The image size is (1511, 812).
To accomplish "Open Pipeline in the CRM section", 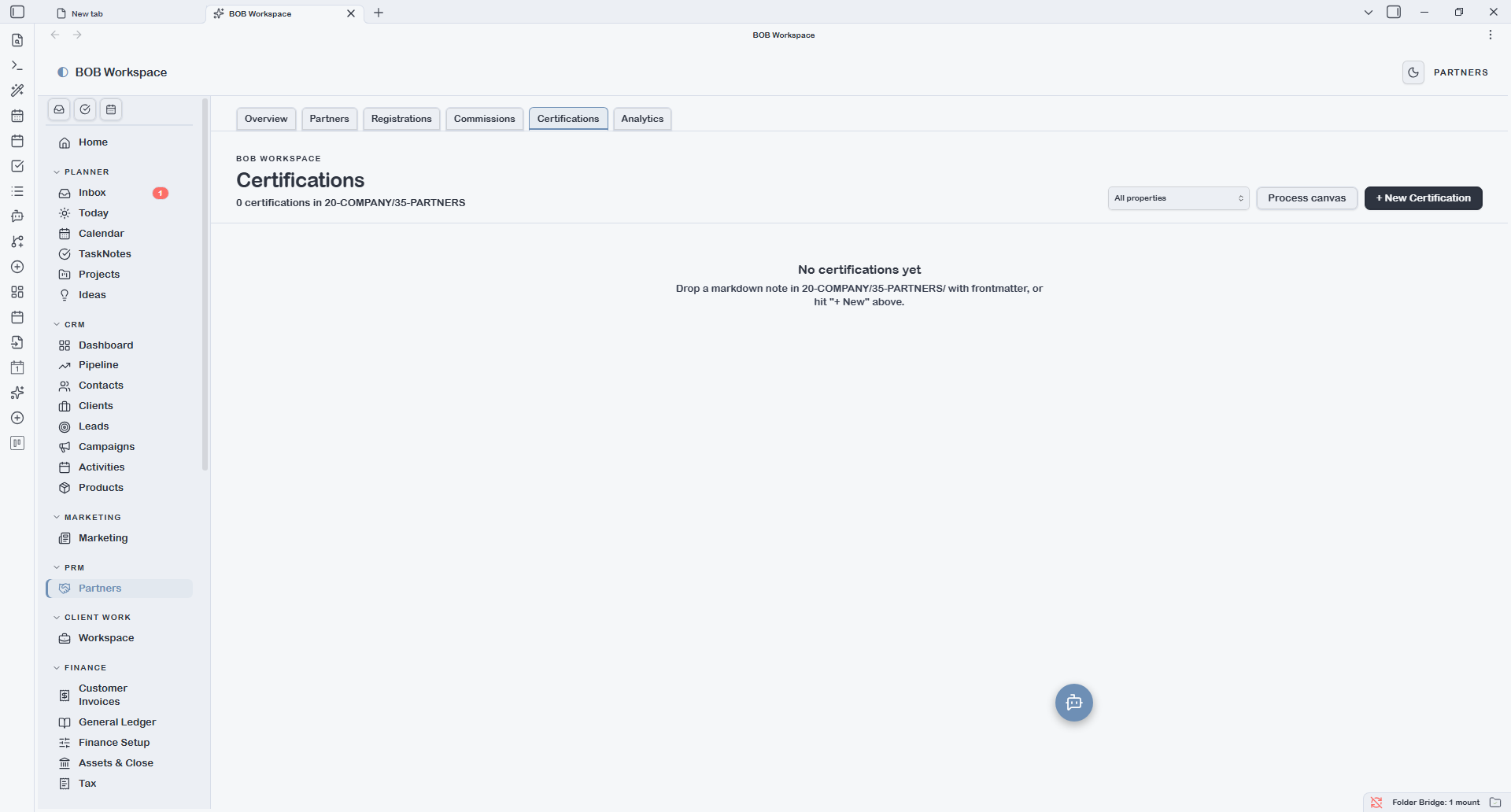I will point(120,365).
